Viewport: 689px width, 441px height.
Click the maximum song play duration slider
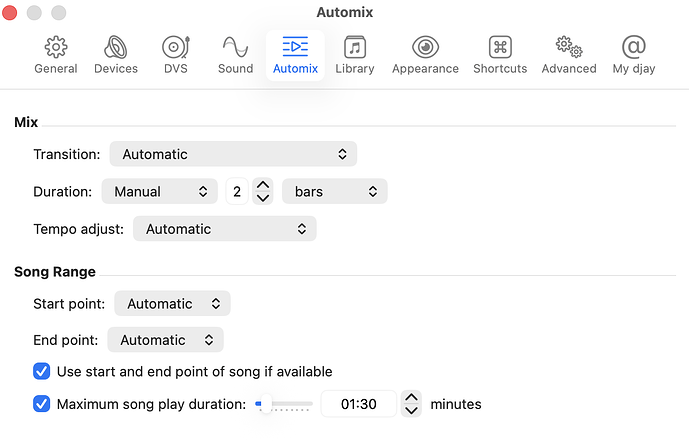pyautogui.click(x=284, y=404)
